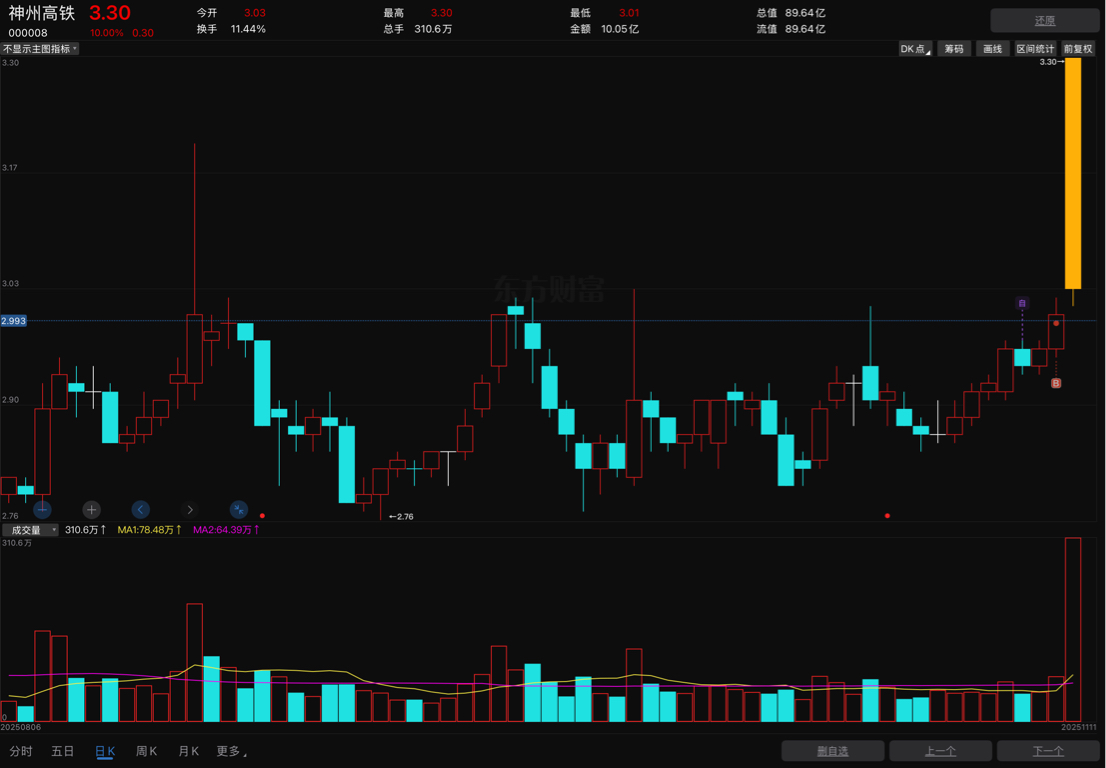Click the red B buy marker on the chart

tap(1056, 383)
